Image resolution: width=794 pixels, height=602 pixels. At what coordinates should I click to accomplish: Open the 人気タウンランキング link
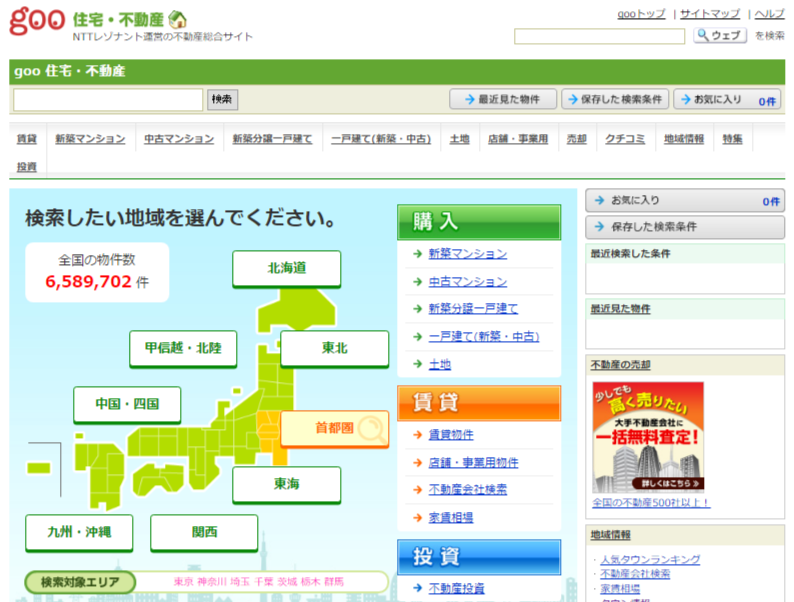(x=650, y=559)
